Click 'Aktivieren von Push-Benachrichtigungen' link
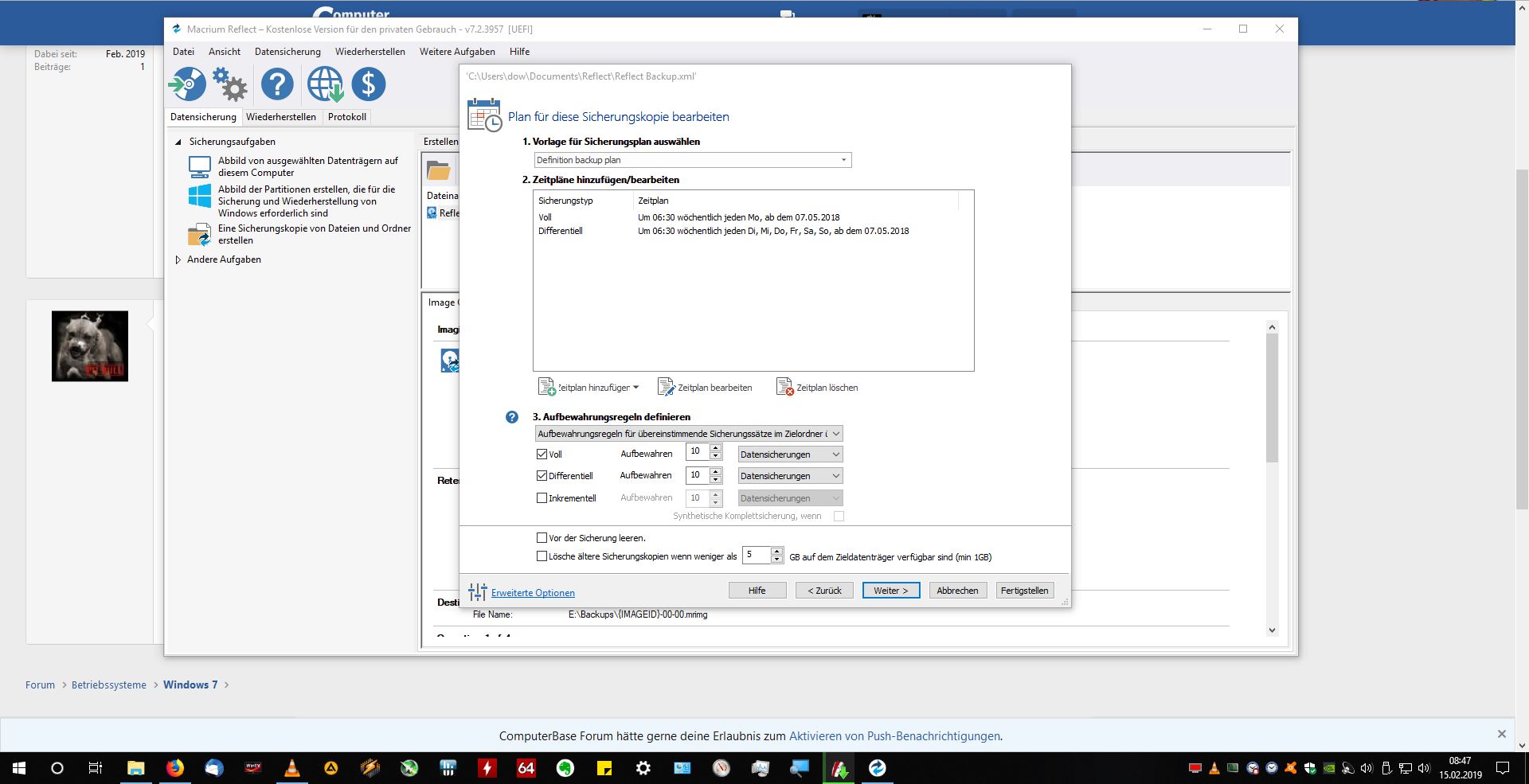The width and height of the screenshot is (1529, 784). (x=894, y=736)
